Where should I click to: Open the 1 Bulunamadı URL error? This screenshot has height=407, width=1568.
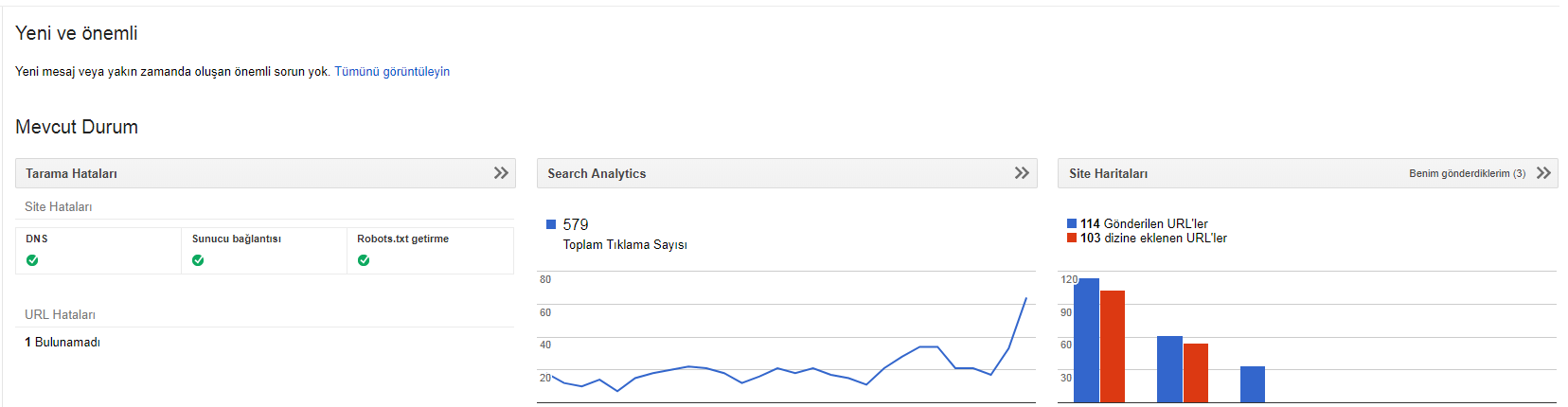click(x=62, y=343)
